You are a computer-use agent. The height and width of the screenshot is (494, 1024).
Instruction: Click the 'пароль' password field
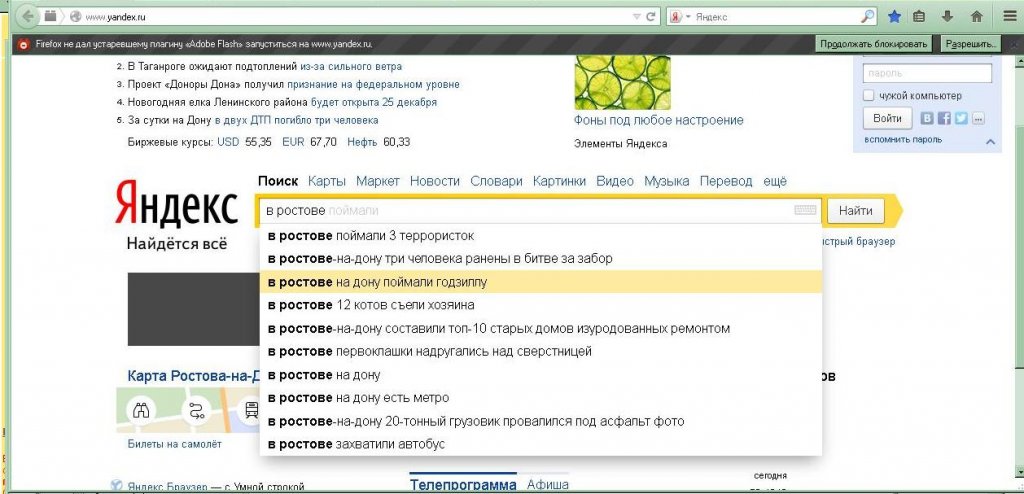(926, 73)
